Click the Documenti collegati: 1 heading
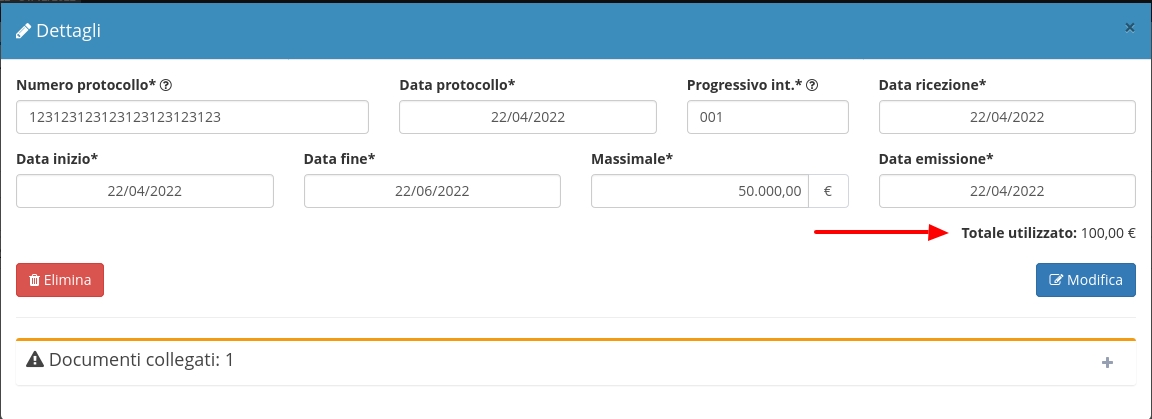The height and width of the screenshot is (419, 1152). [140, 360]
